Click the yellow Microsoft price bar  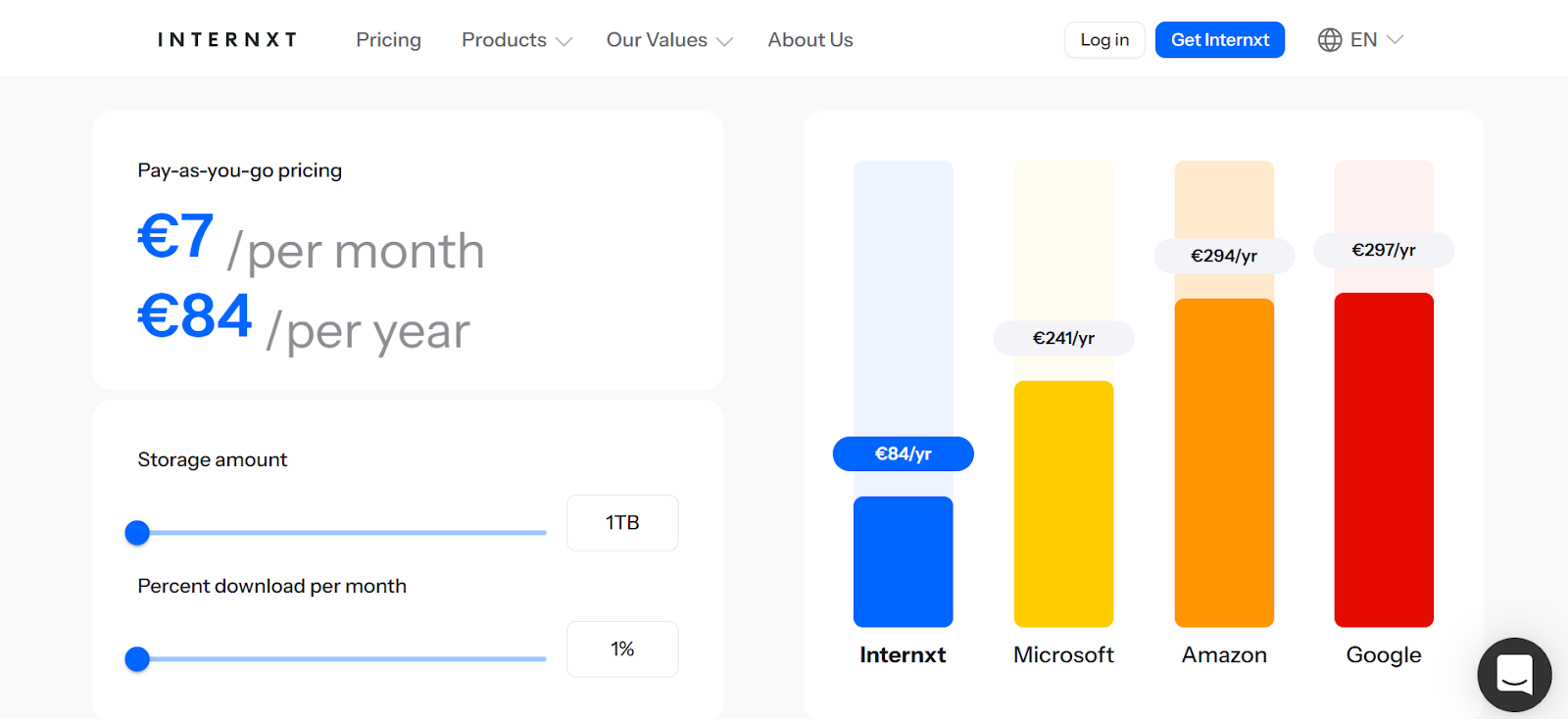[x=1063, y=503]
